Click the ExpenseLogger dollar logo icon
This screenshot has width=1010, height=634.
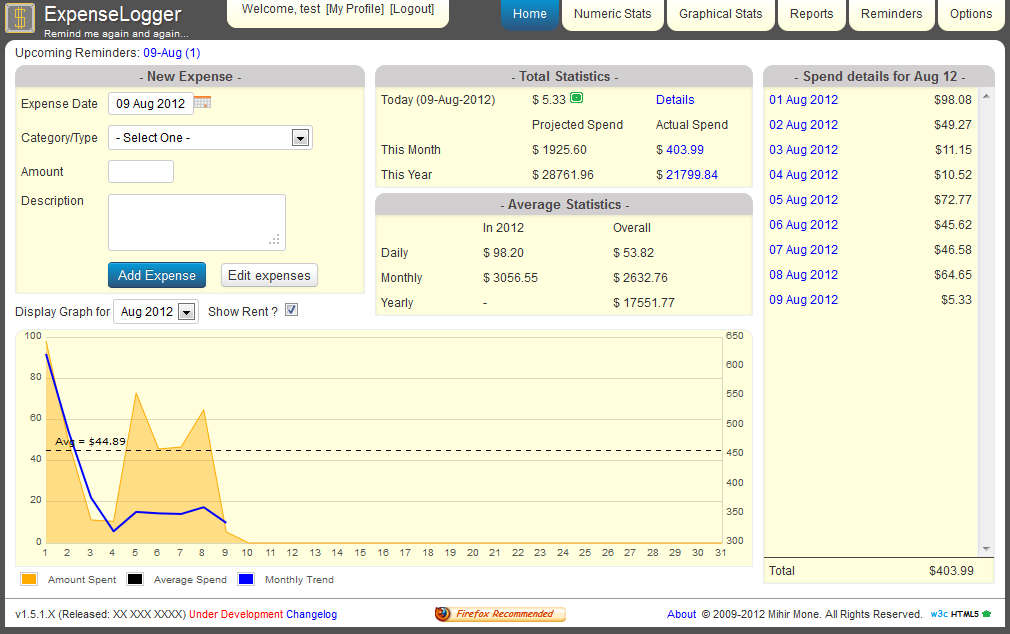[x=20, y=19]
